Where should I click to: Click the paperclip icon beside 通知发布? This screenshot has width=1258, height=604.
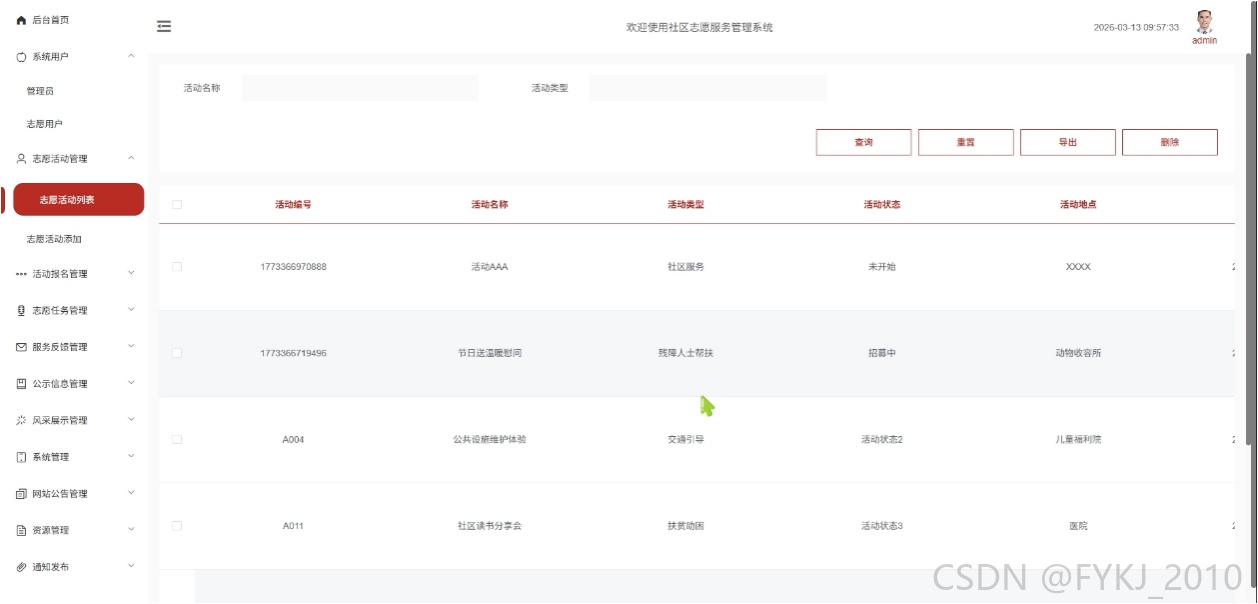(21, 567)
